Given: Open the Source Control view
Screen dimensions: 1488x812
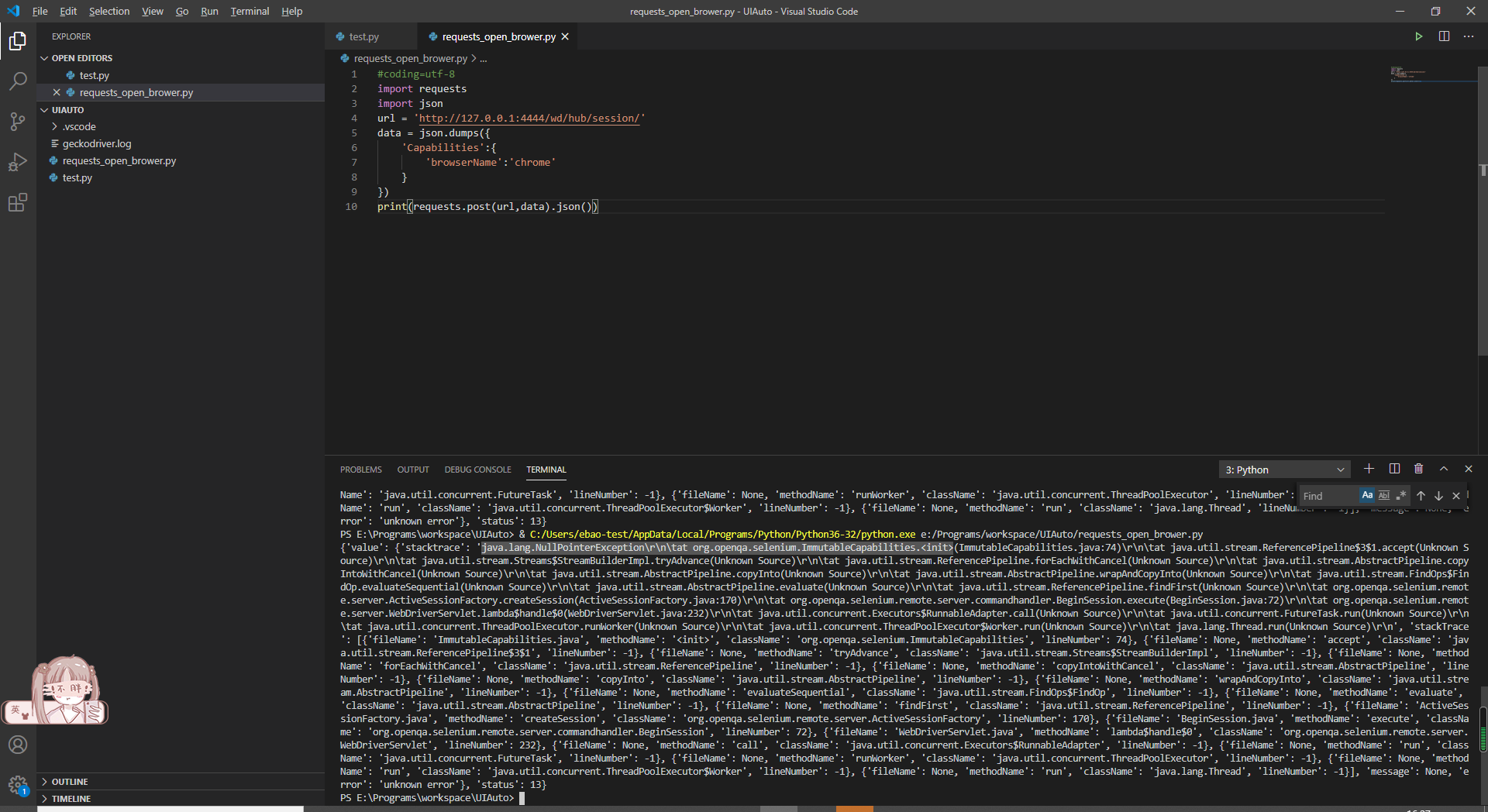Looking at the screenshot, I should coord(18,122).
